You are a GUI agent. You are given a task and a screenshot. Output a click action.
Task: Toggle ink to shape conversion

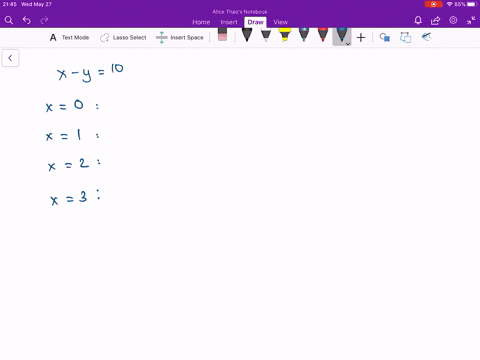coord(405,37)
